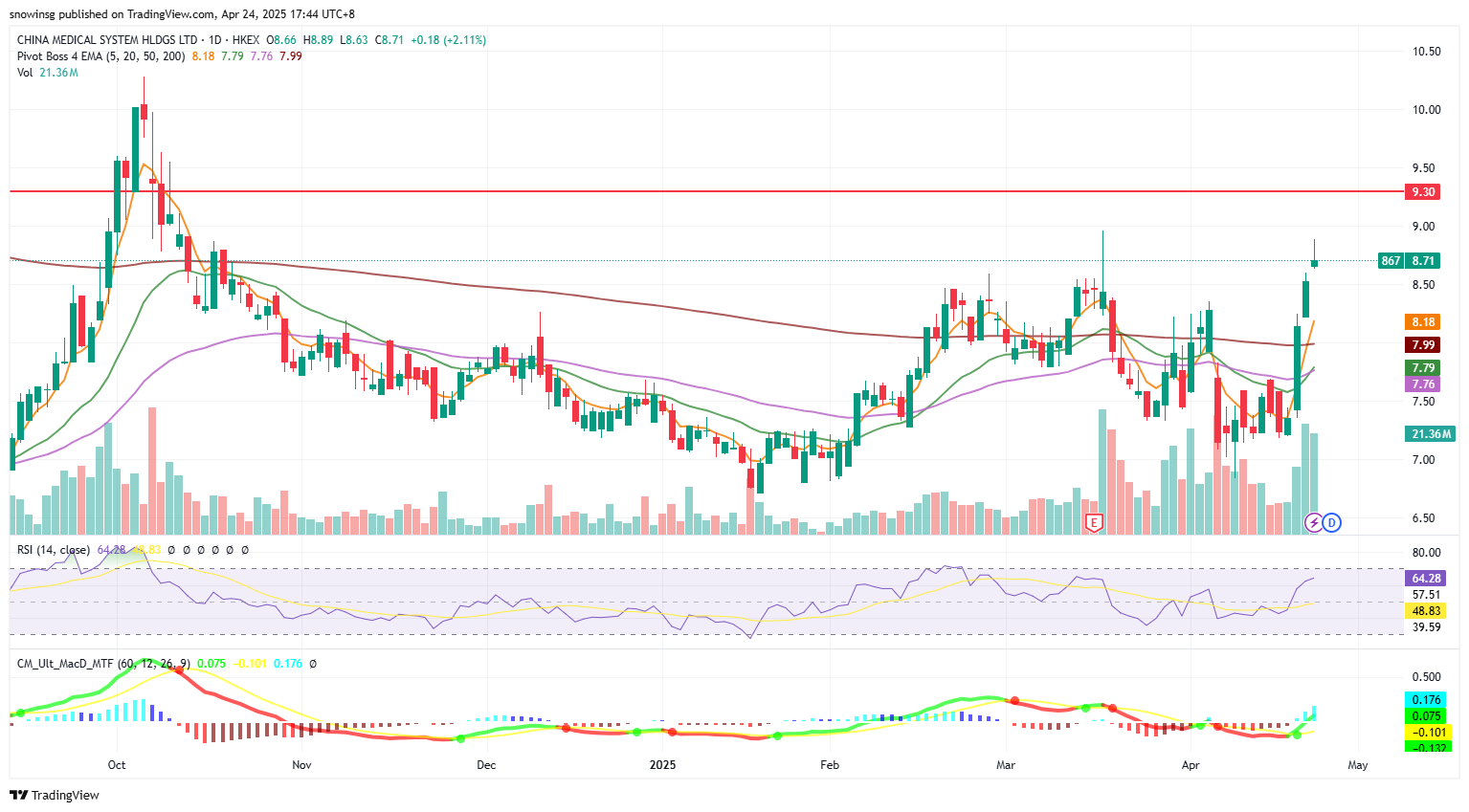
Task: Click the 867 countdown label beside the price
Action: 1391,261
